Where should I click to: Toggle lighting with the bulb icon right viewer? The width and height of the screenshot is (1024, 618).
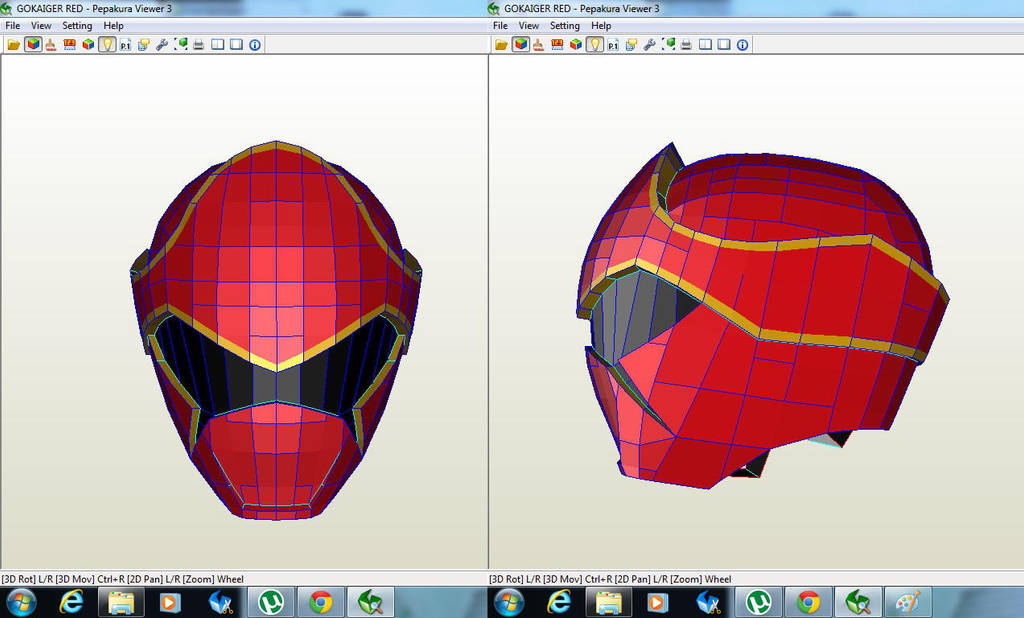coord(593,44)
